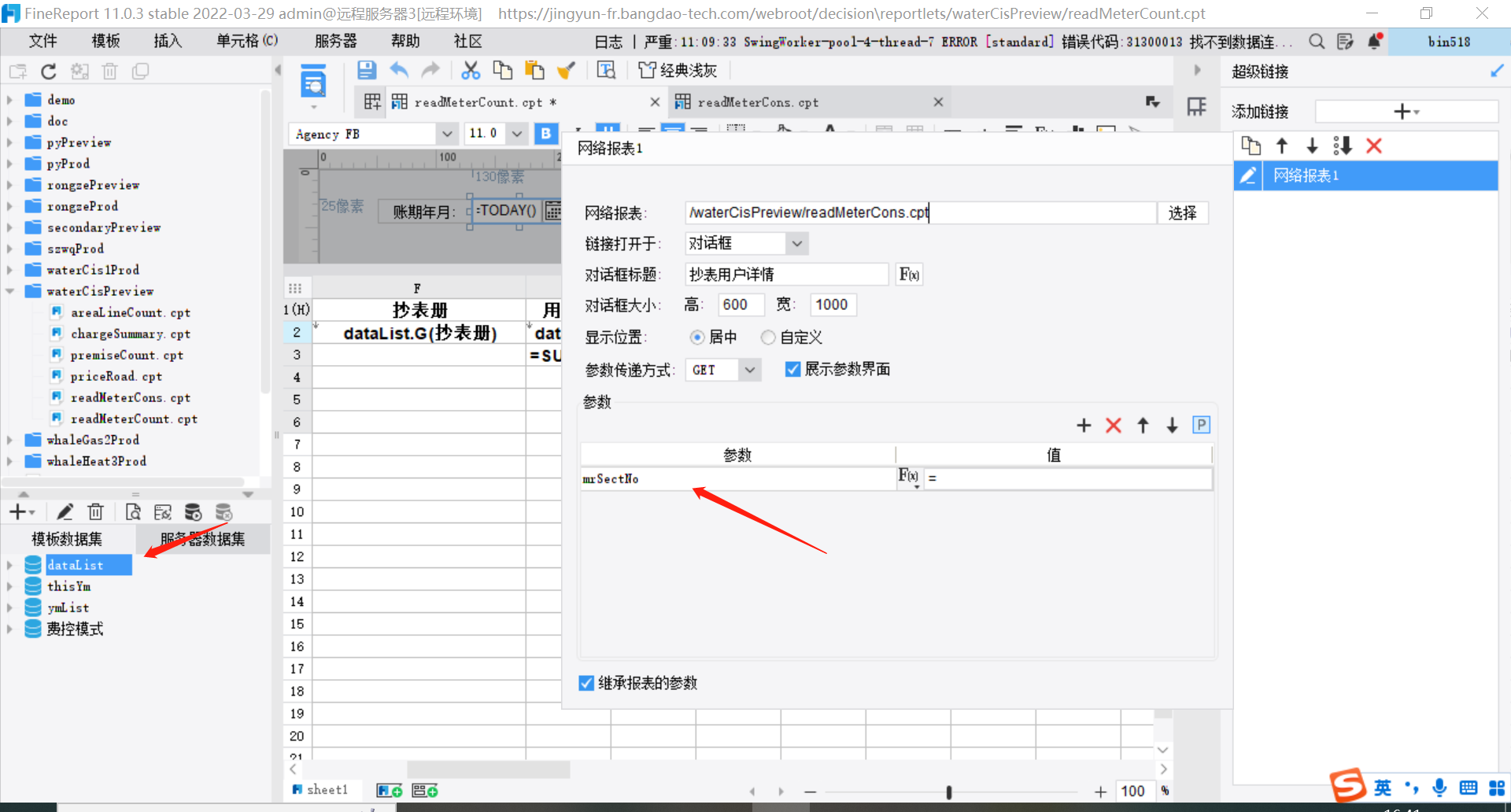The image size is (1511, 812).
Task: Click the zoom slider handle
Action: coord(948,792)
